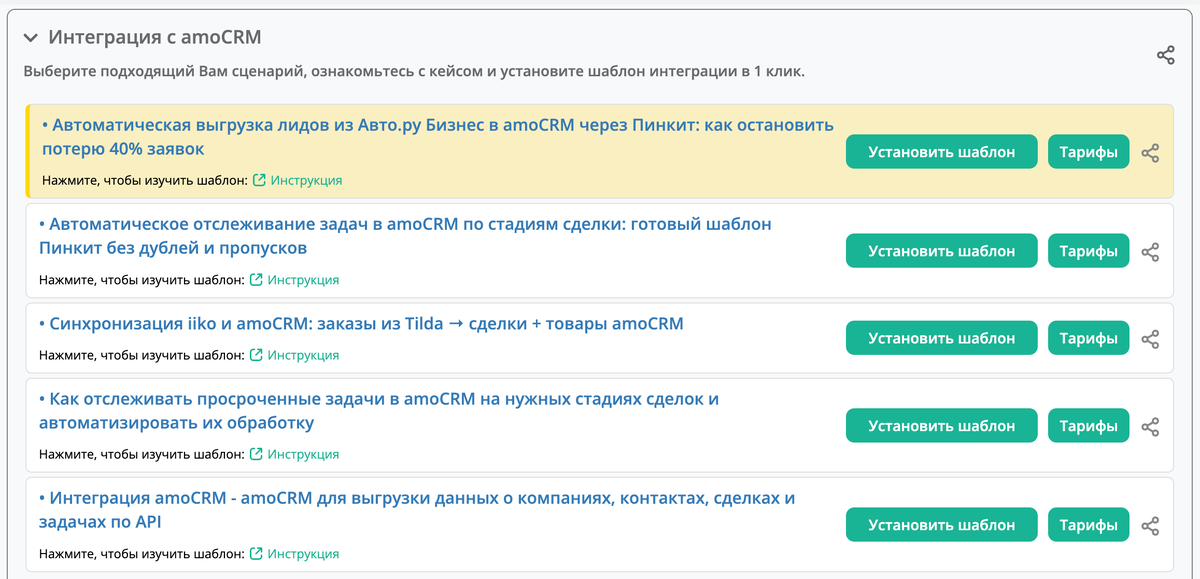
Task: Click the Интеграция с amoCRM heading text
Action: tap(155, 38)
